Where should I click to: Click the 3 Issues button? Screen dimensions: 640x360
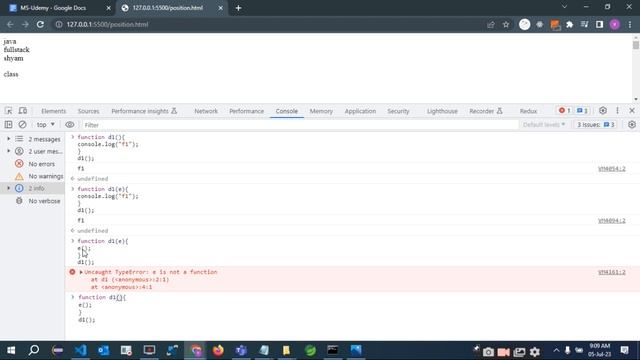point(596,124)
